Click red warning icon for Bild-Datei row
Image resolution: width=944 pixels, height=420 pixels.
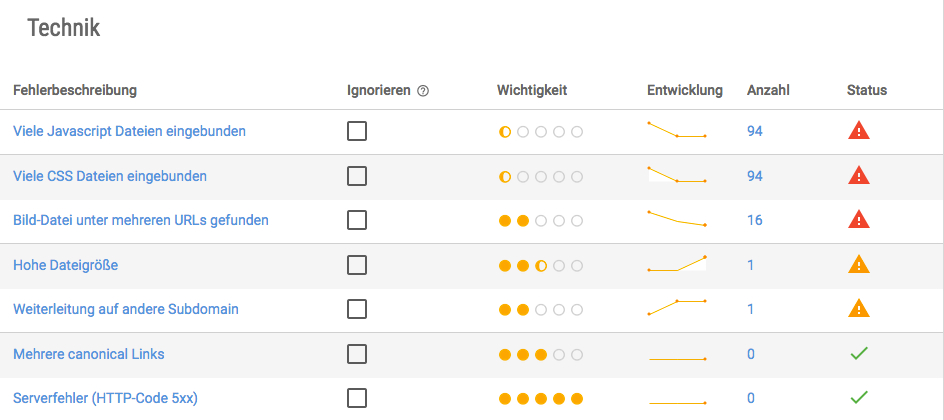tap(859, 219)
